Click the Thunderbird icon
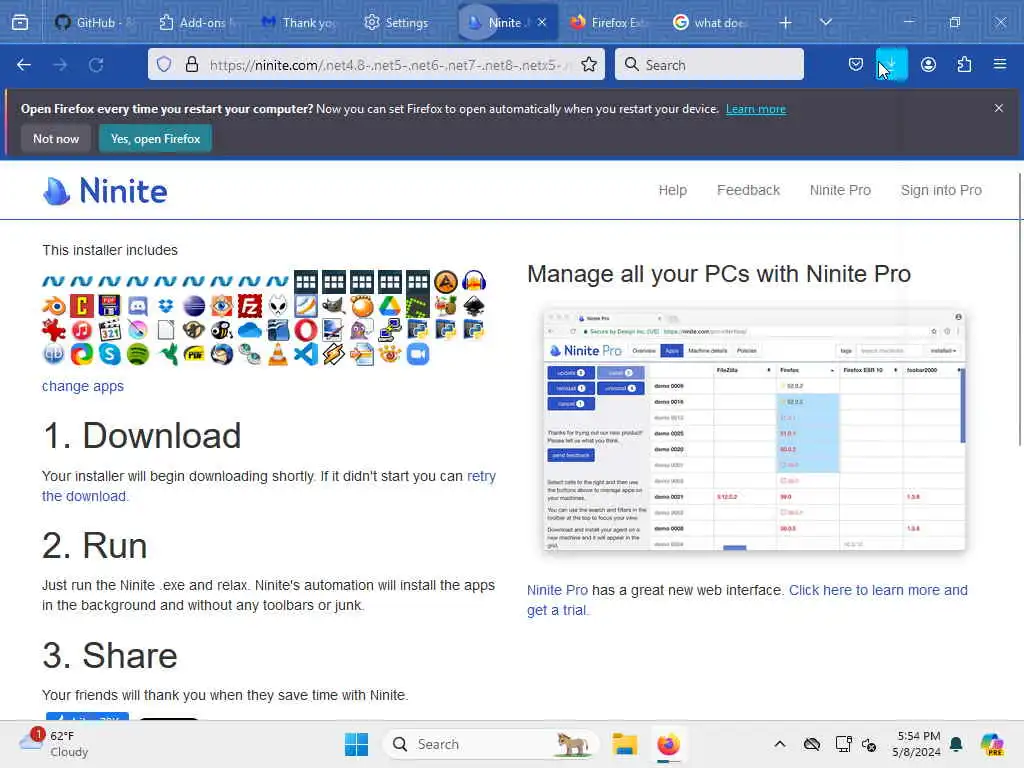Viewport: 1024px width, 768px height. [222, 354]
